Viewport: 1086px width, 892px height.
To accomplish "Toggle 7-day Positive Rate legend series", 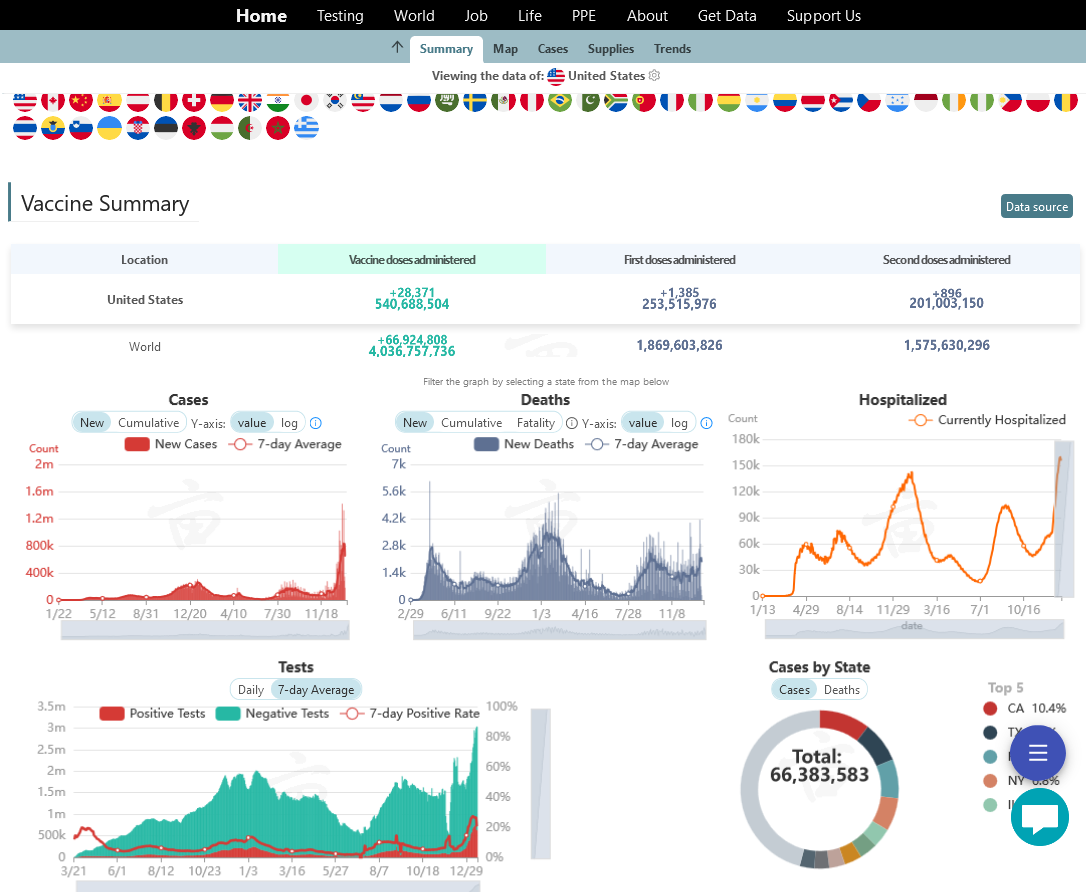I will (410, 713).
